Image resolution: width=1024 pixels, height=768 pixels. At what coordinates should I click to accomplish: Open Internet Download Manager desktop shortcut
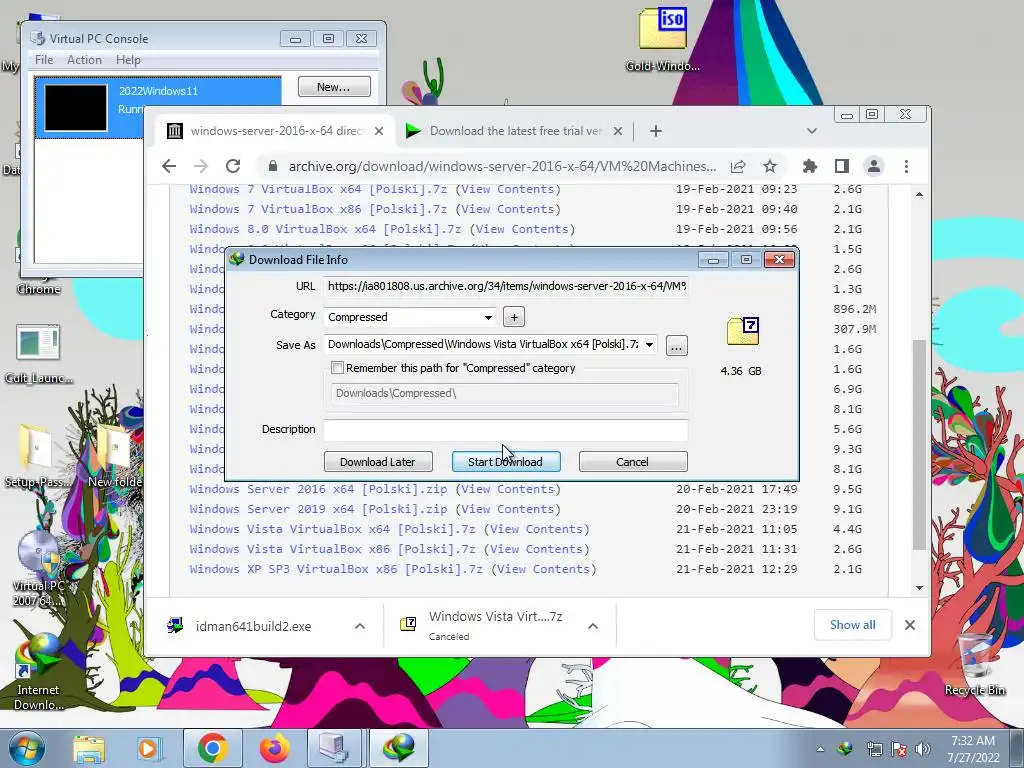pos(38,673)
